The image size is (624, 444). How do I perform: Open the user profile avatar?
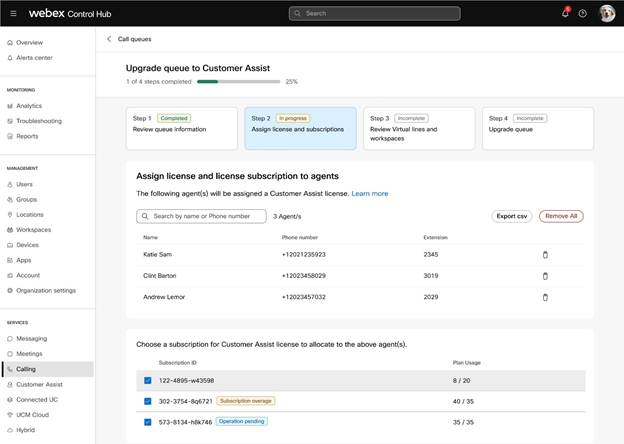tap(607, 14)
